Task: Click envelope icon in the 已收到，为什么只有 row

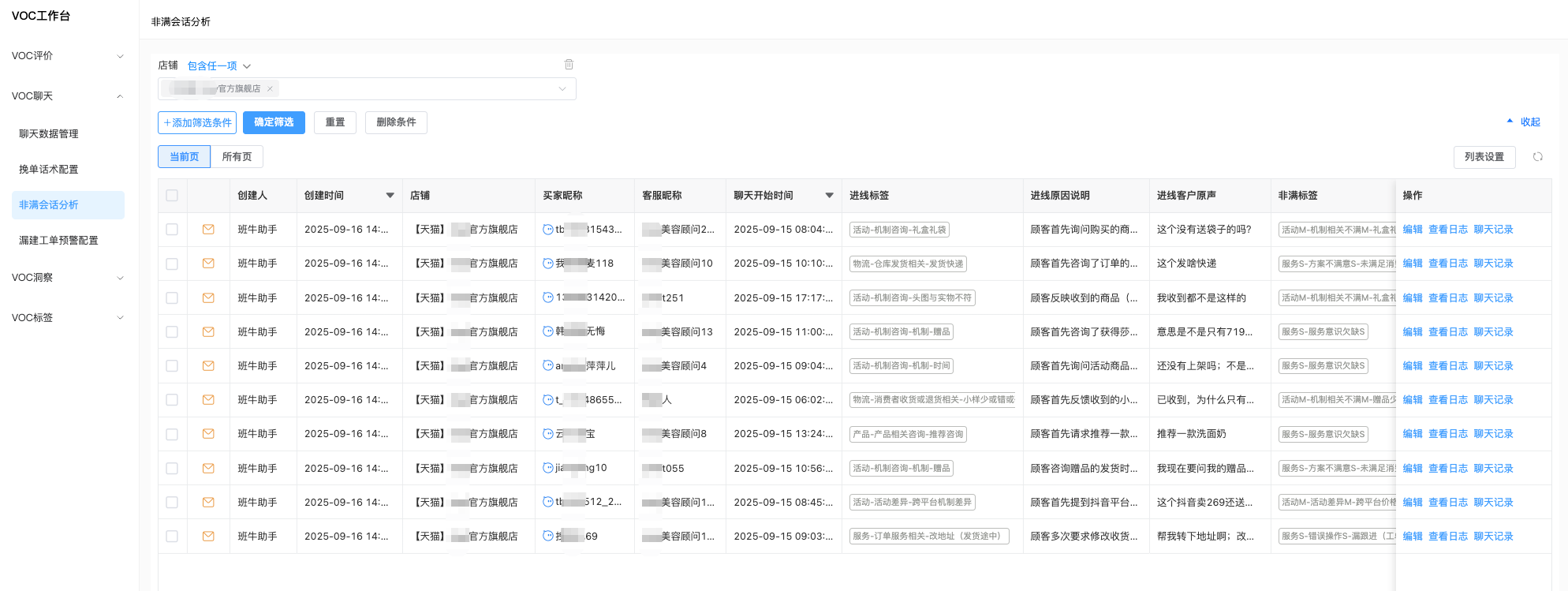Action: (208, 400)
